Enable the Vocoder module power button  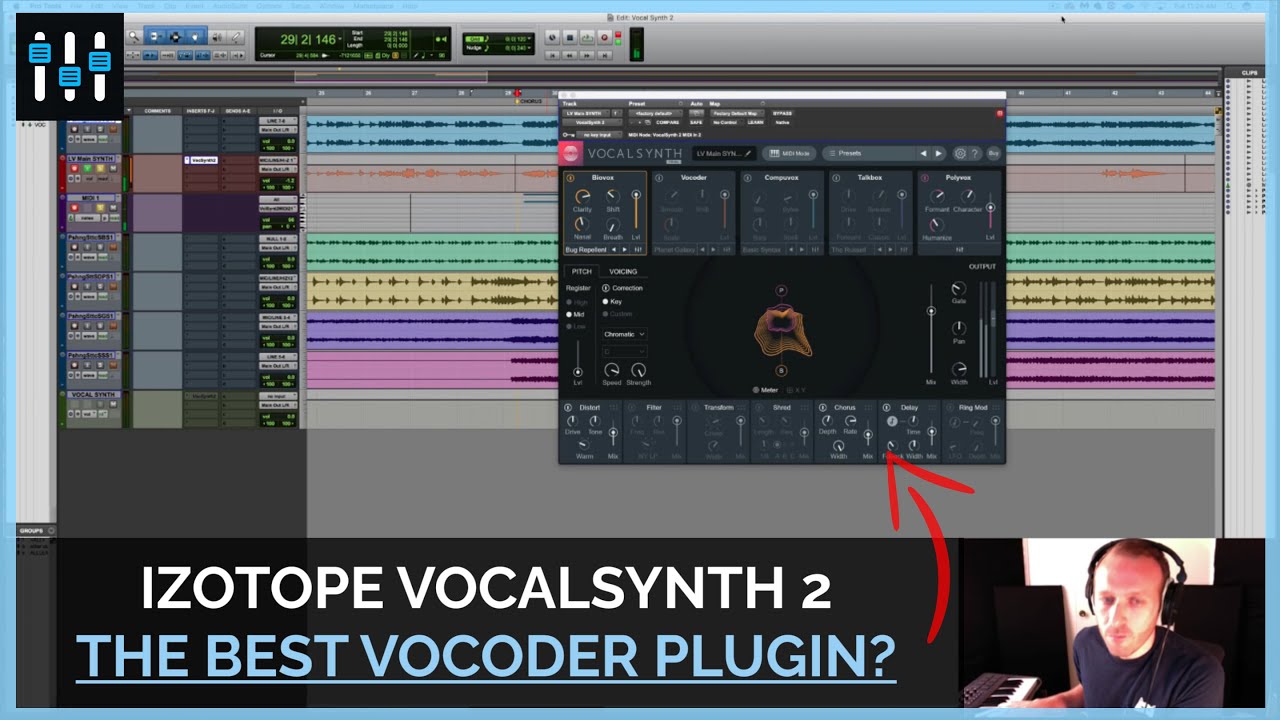659,178
